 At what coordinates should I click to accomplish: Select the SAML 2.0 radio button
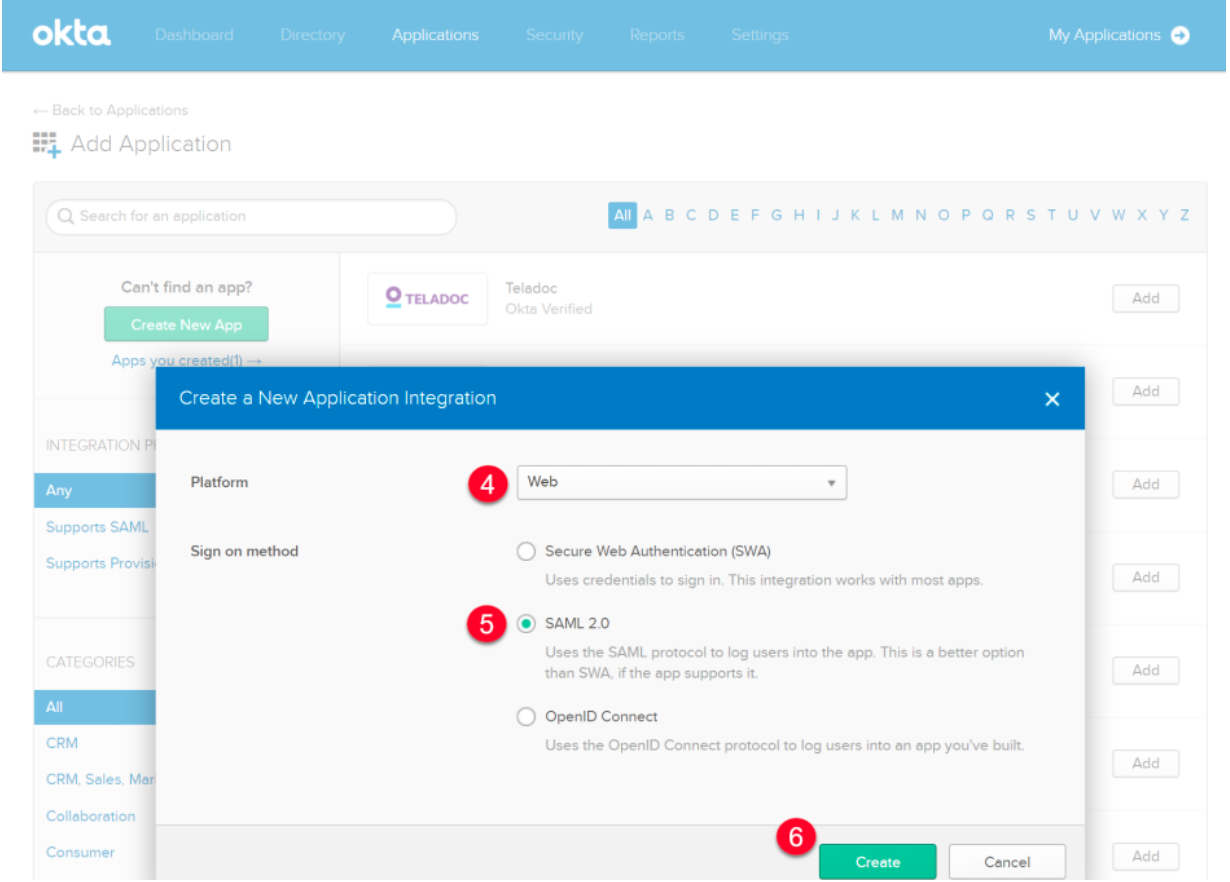(527, 621)
